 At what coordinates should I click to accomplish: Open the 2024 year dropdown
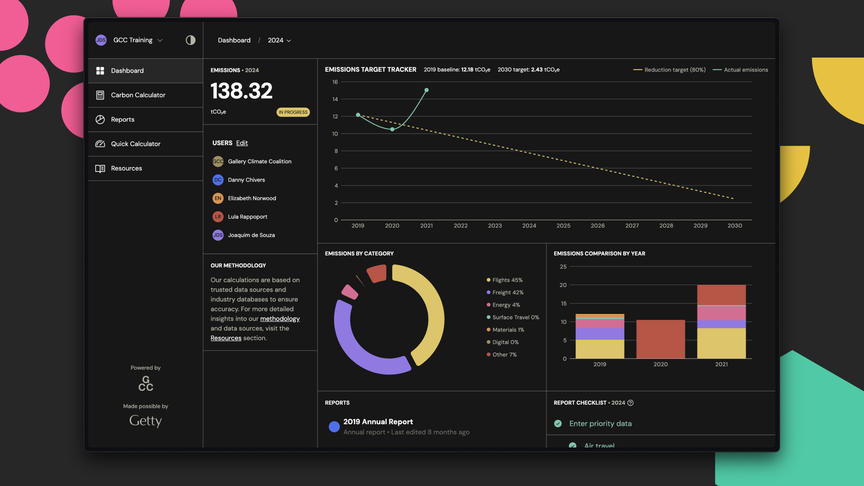[x=279, y=40]
